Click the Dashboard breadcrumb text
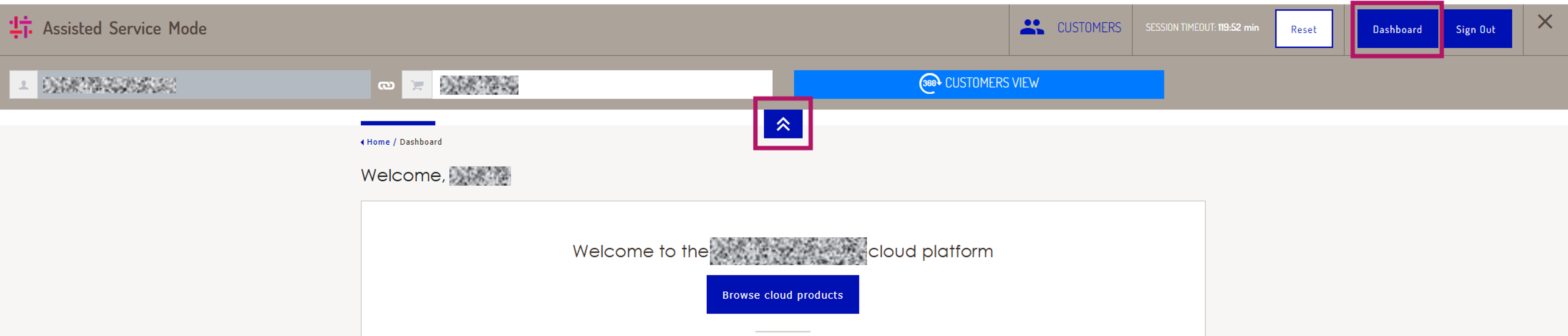The width and height of the screenshot is (1568, 336). 421,142
